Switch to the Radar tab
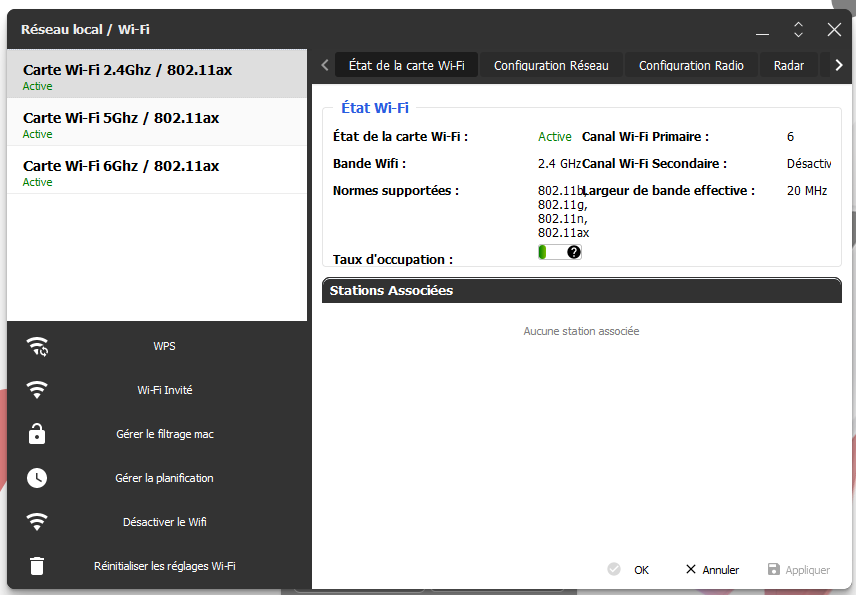This screenshot has width=856, height=595. coord(788,66)
